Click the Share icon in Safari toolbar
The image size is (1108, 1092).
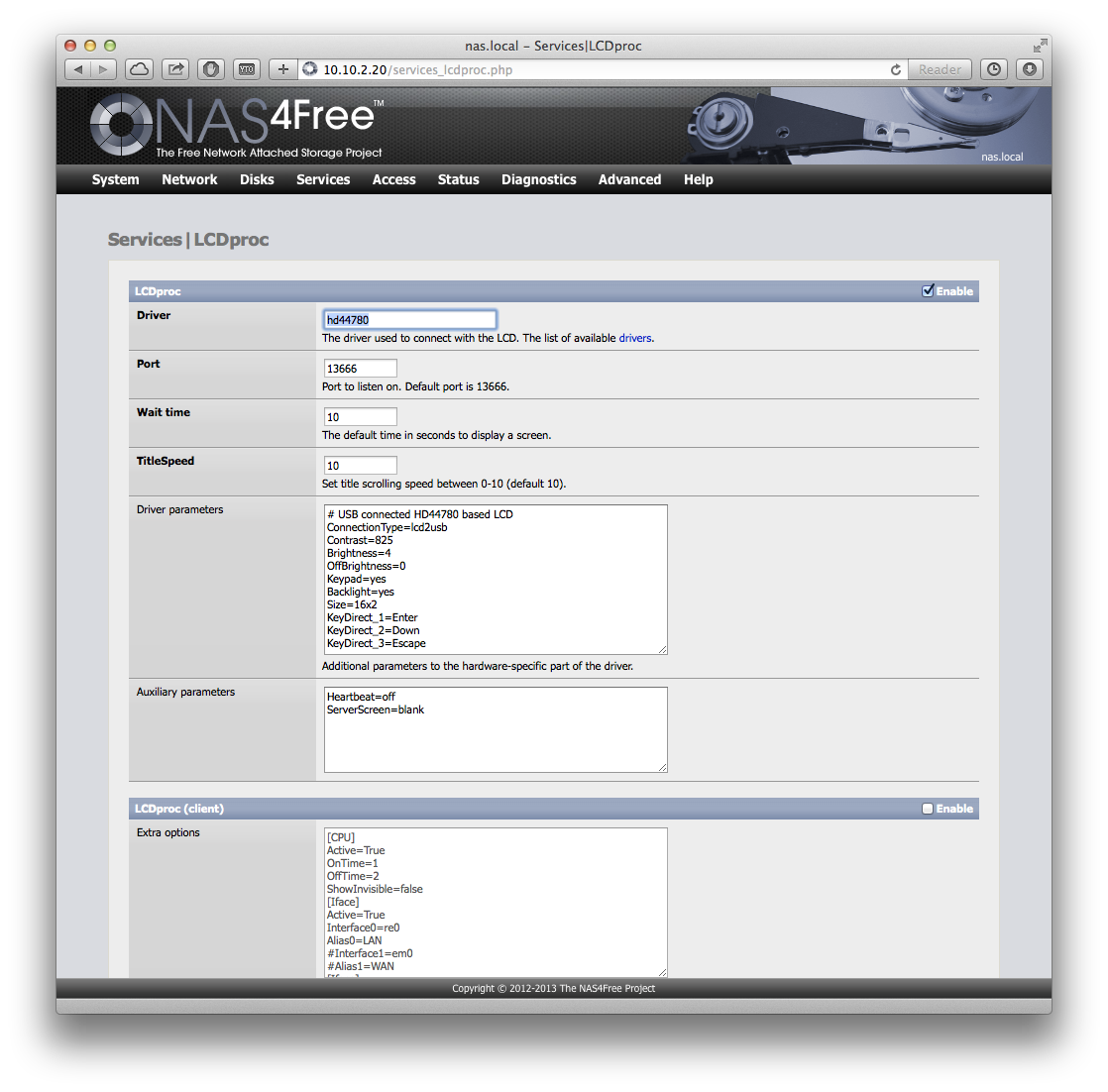175,69
